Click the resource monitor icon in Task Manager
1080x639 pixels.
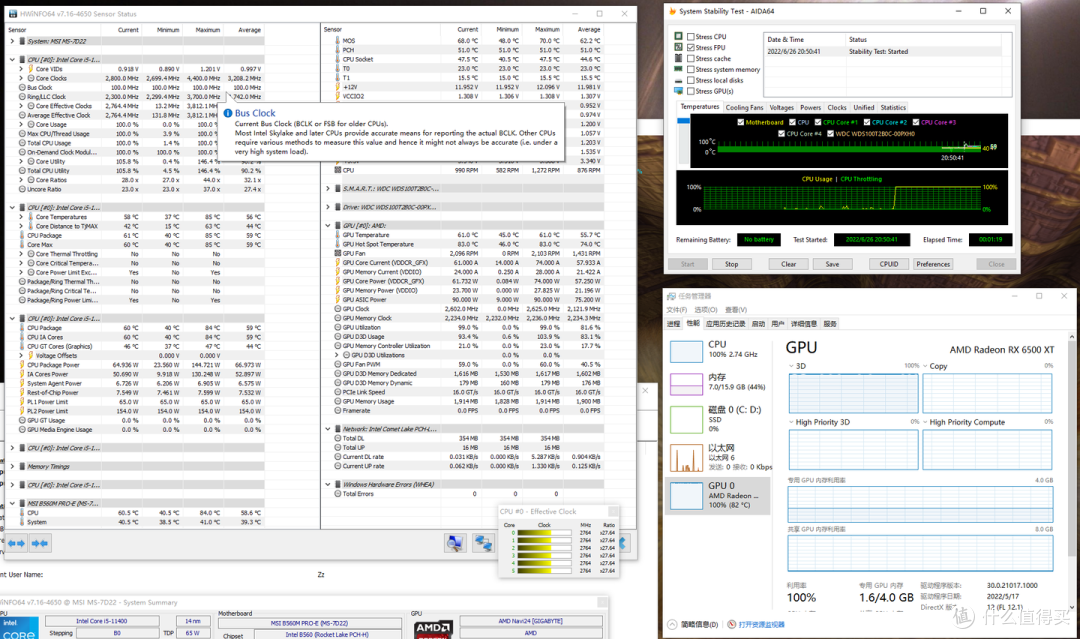(731, 625)
